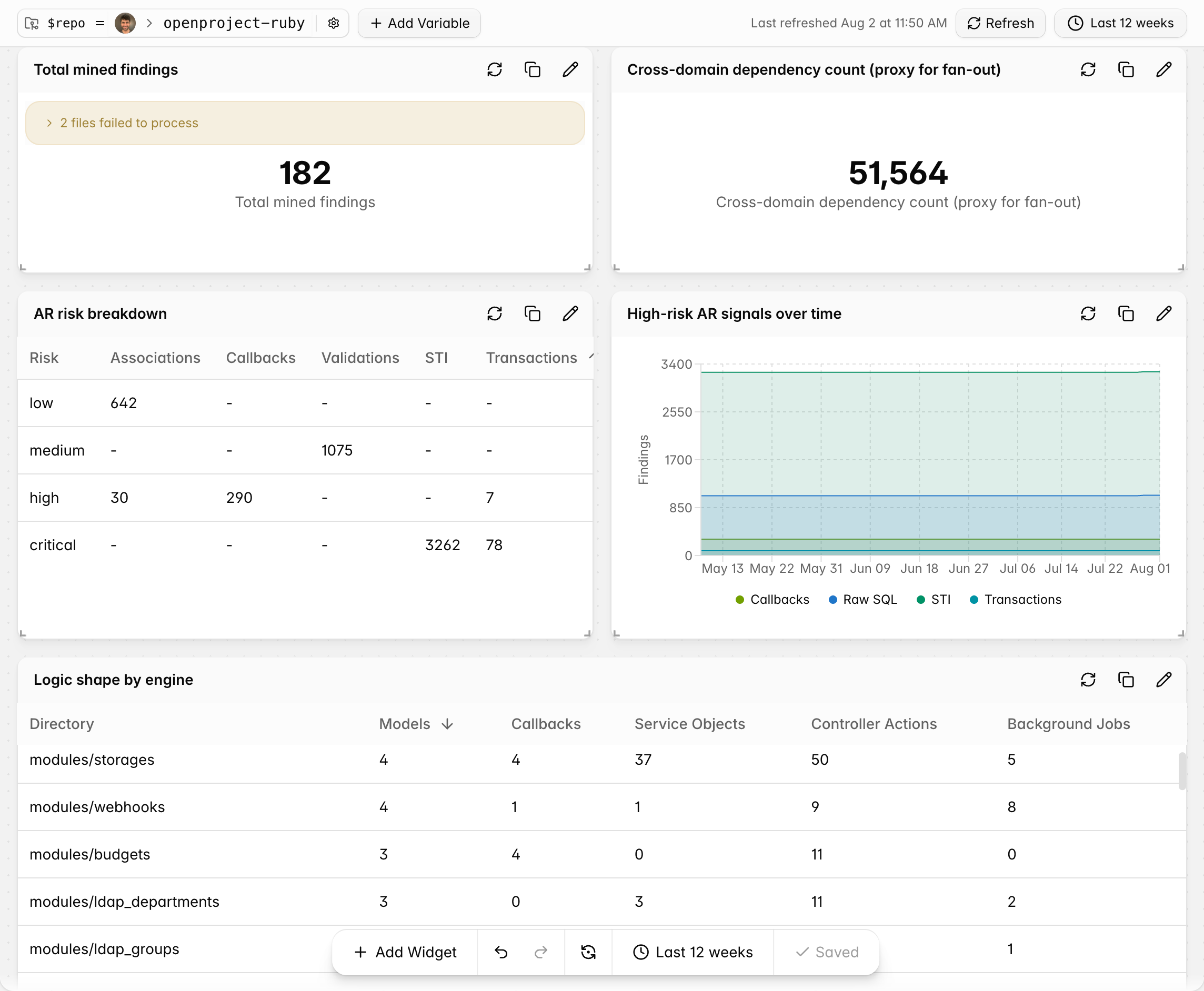This screenshot has width=1204, height=991.
Task: Click the top Refresh button
Action: click(x=1001, y=23)
